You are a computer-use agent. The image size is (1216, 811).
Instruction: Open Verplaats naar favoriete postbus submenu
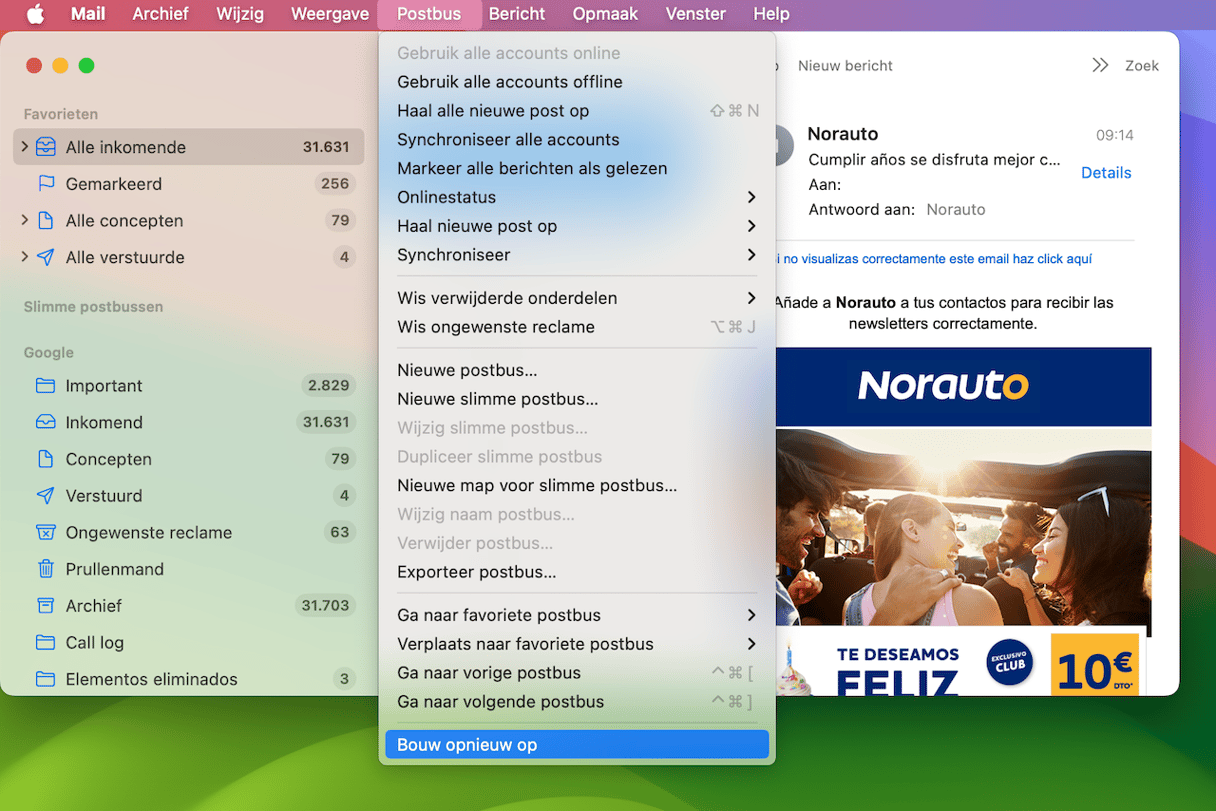click(577, 644)
